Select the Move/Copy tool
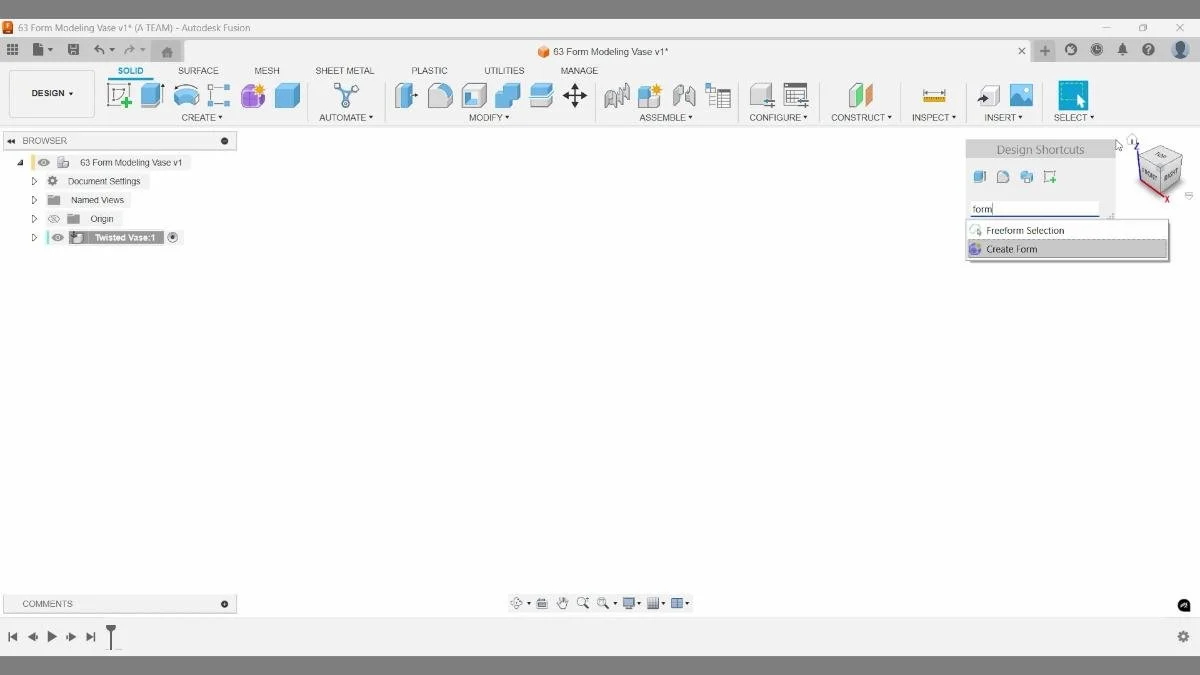This screenshot has height=675, width=1200. coord(575,95)
